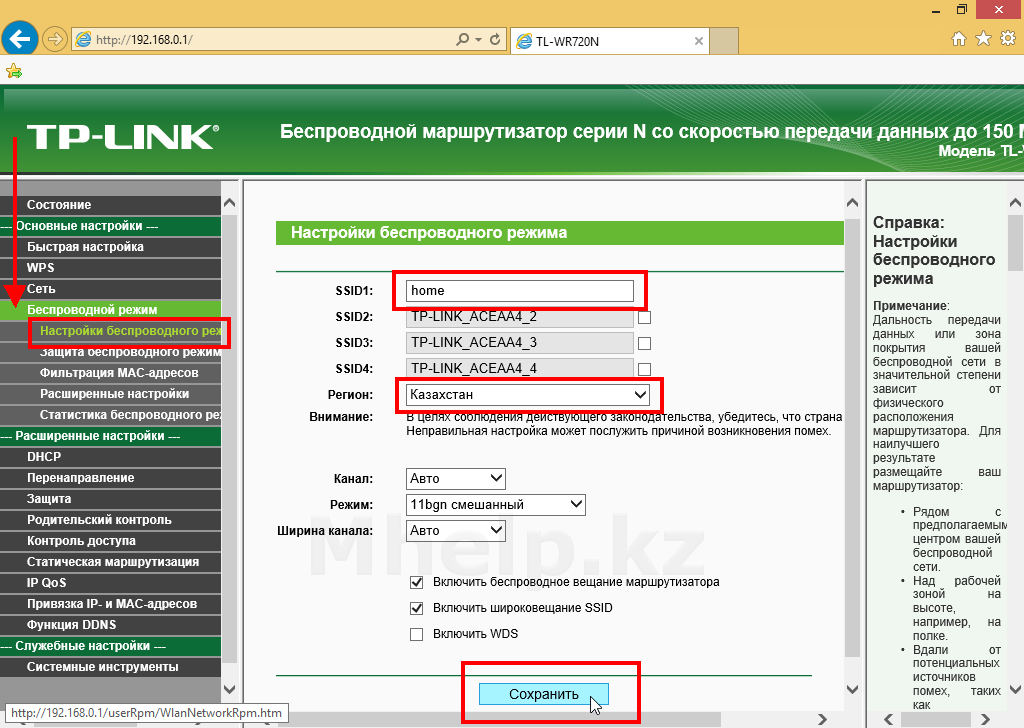Screen dimensions: 1024x728
Task: Enable the SSID3 checkbox
Action: pyautogui.click(x=645, y=343)
